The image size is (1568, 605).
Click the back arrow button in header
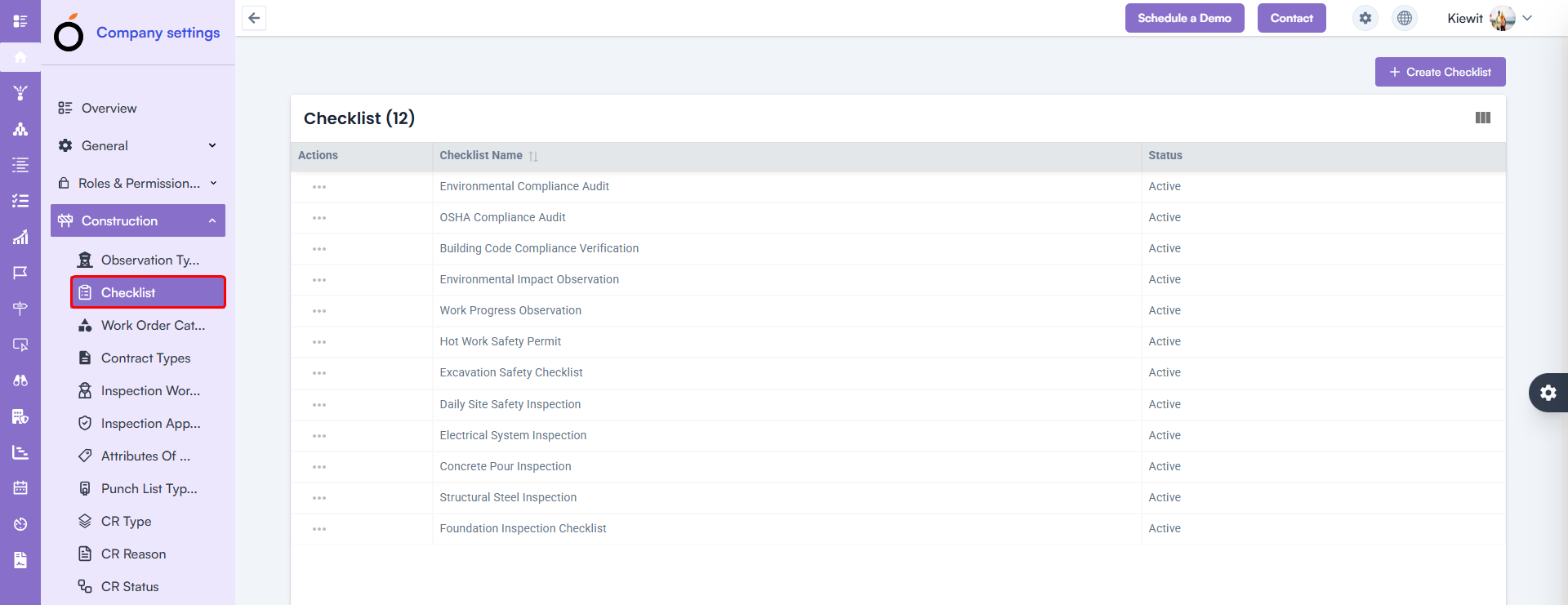(254, 18)
